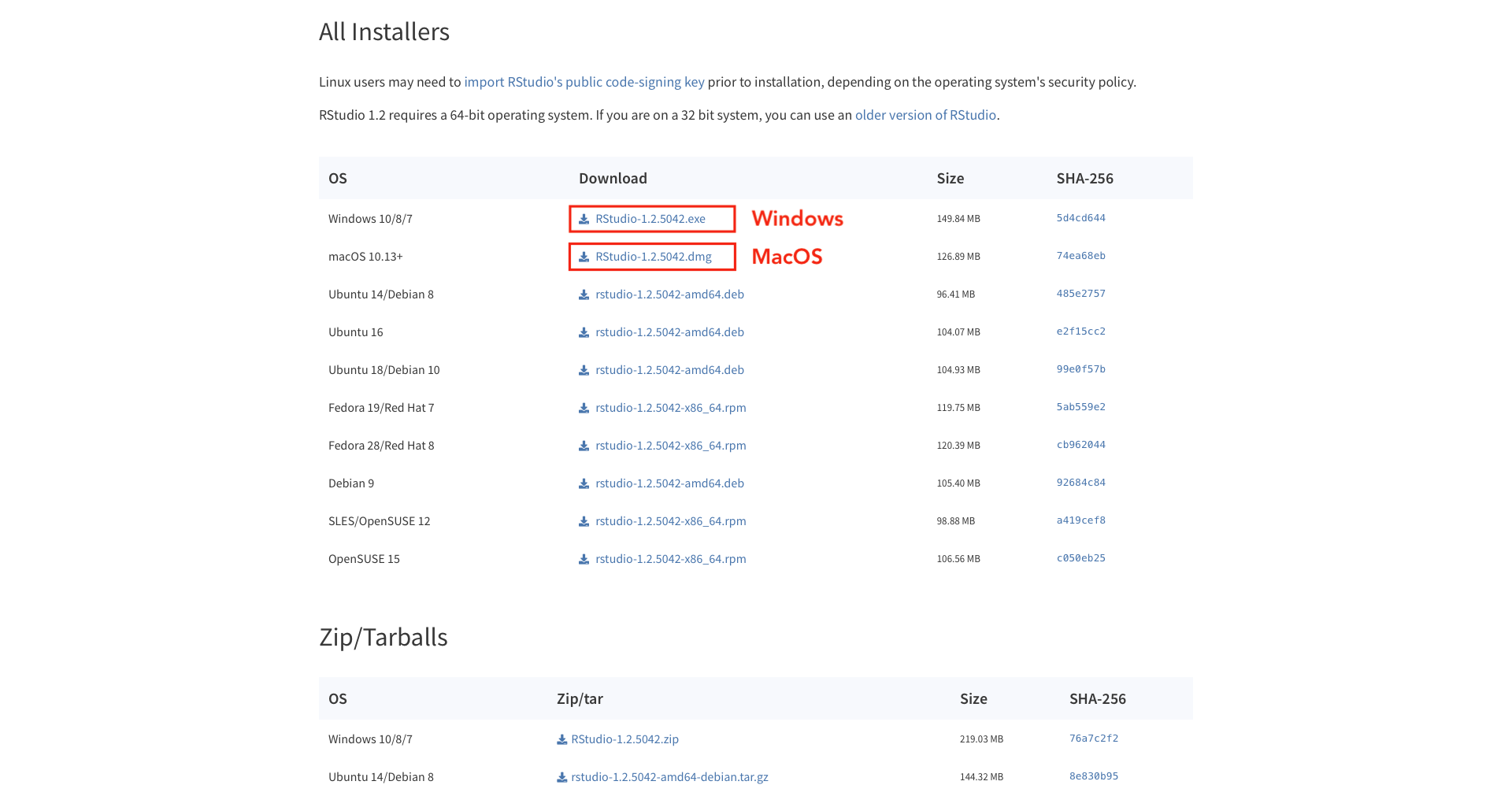
Task: Open SHA-256 hash 76a7c2f2
Action: (1093, 739)
